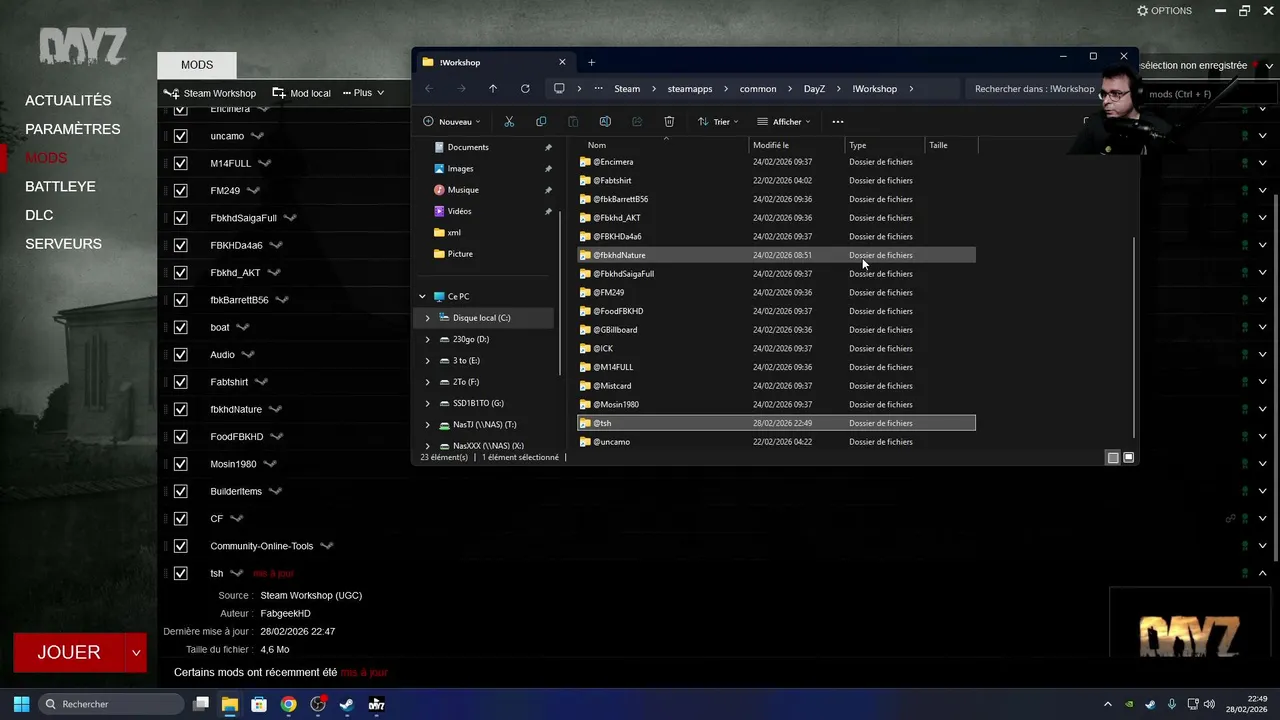This screenshot has height=720, width=1280.
Task: Click the This PC icon in address bar
Action: (559, 89)
